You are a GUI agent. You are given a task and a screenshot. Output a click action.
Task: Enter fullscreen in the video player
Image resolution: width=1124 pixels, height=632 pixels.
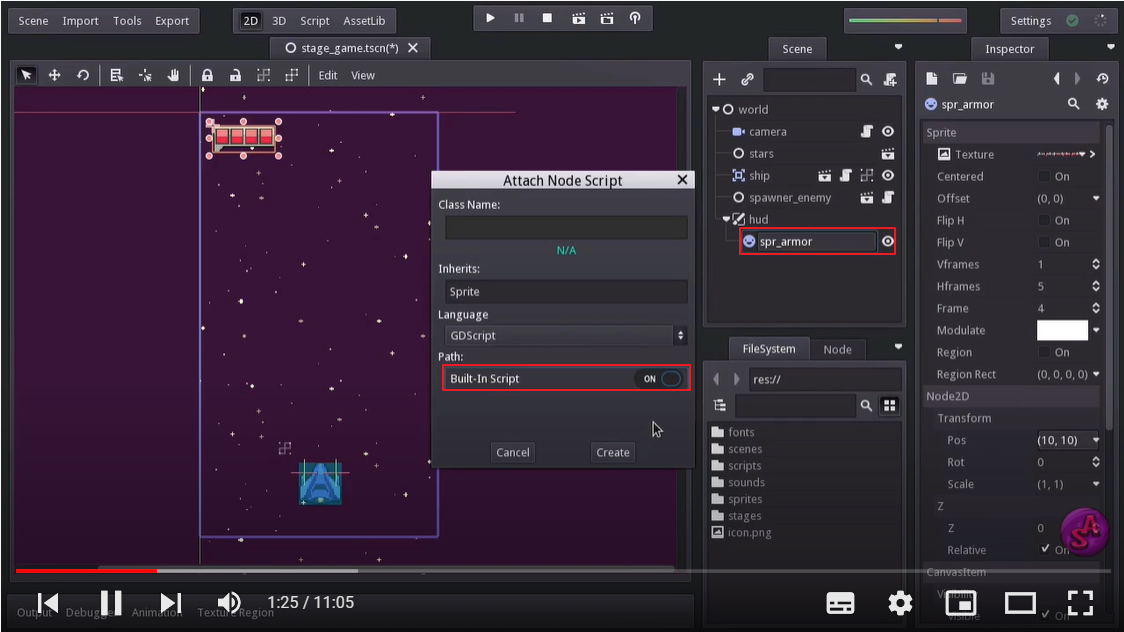pyautogui.click(x=1080, y=603)
